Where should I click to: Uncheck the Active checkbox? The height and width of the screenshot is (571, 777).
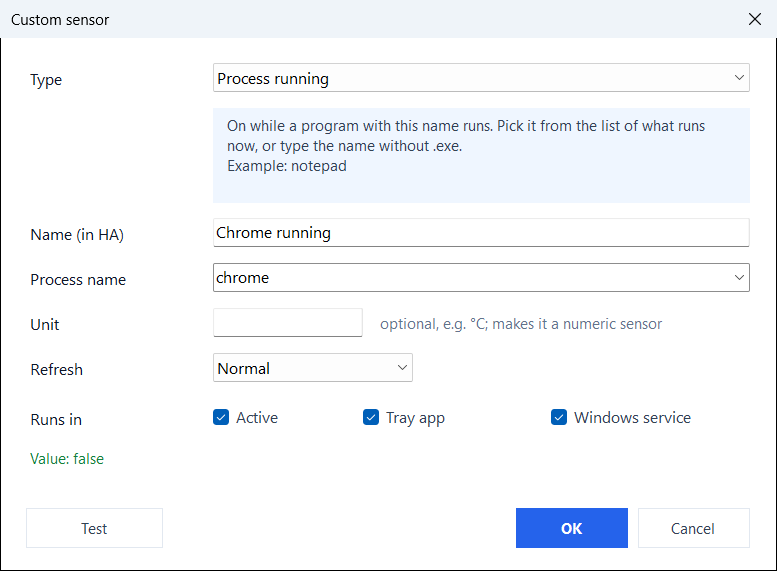click(221, 417)
